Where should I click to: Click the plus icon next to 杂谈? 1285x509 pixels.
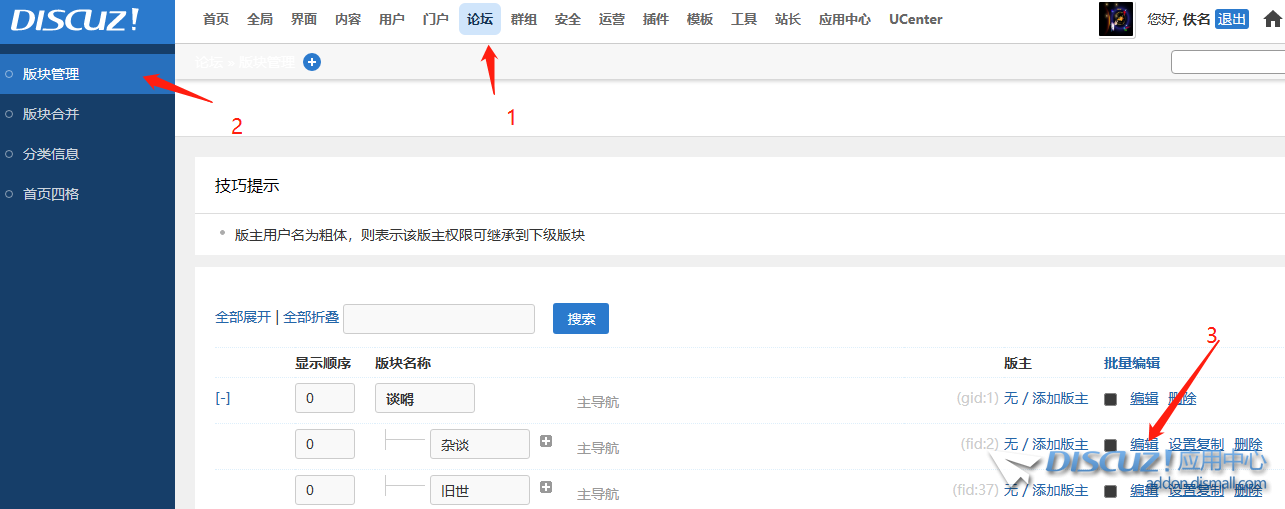(546, 441)
